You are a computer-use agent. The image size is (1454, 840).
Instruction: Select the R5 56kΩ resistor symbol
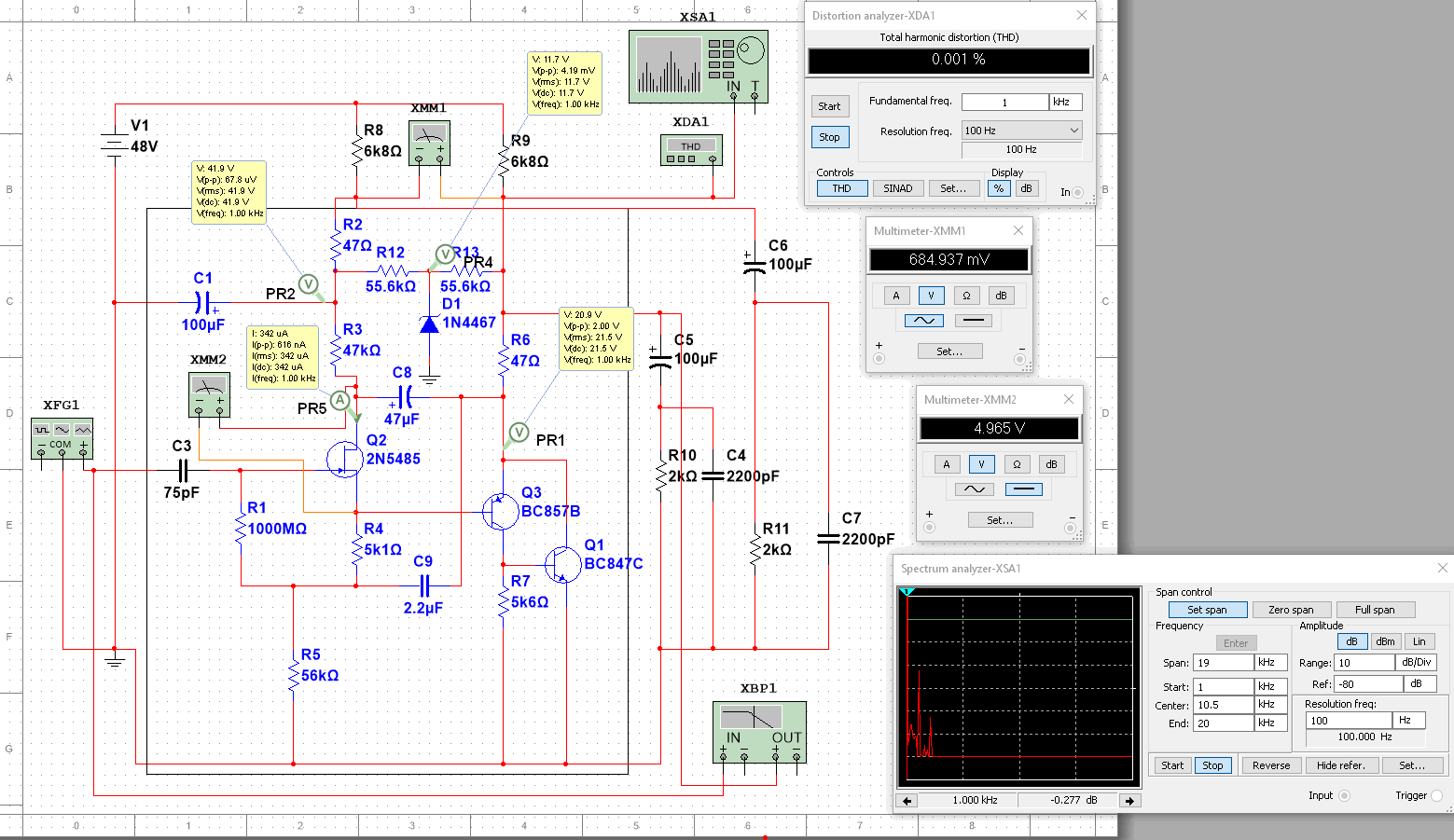coord(294,673)
